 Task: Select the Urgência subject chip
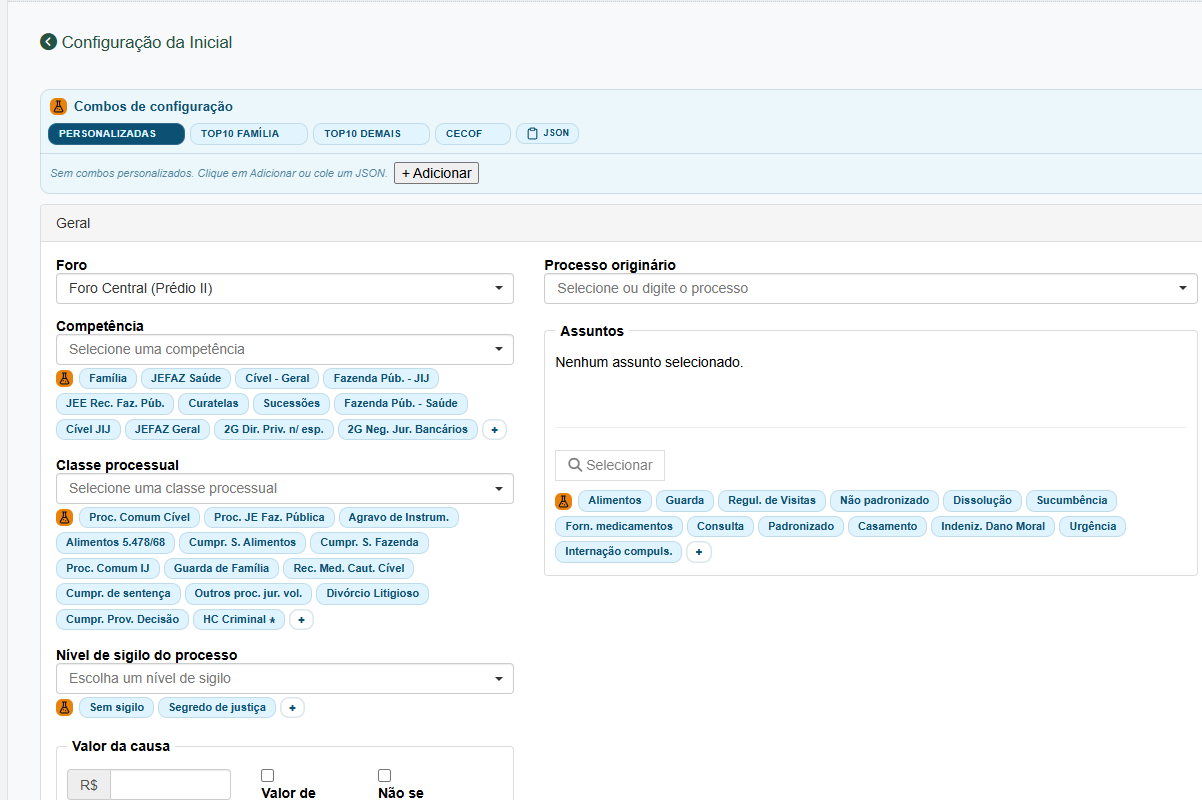[x=1093, y=526]
